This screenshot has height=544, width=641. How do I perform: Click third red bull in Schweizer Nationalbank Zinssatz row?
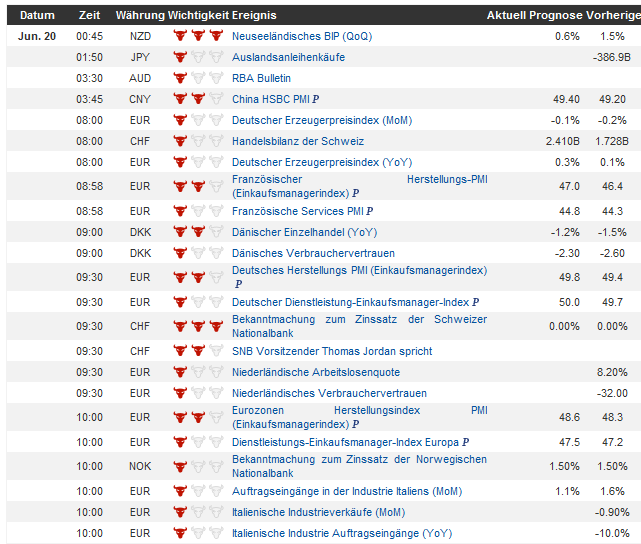click(x=216, y=326)
